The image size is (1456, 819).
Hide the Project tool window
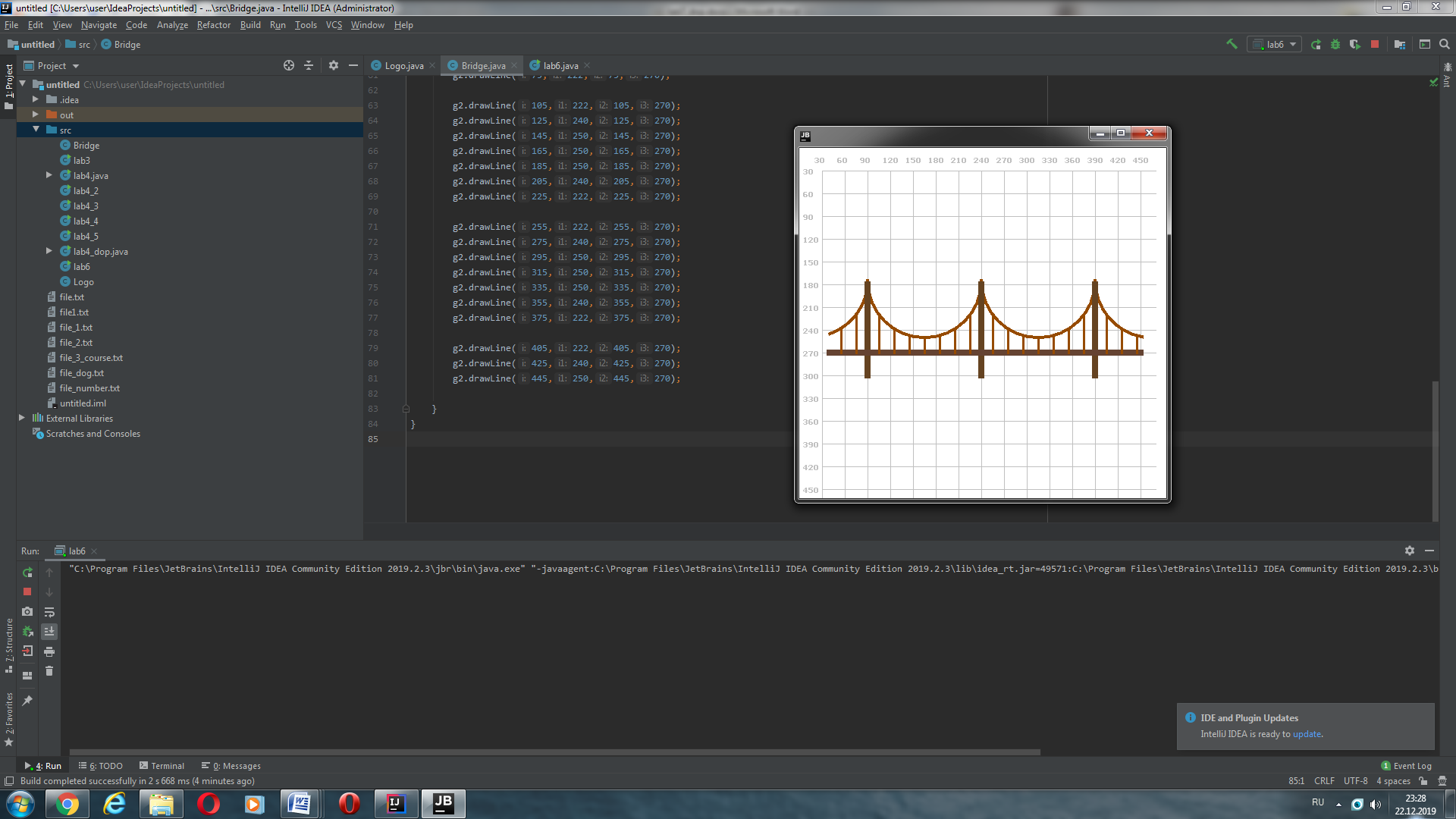coord(353,66)
